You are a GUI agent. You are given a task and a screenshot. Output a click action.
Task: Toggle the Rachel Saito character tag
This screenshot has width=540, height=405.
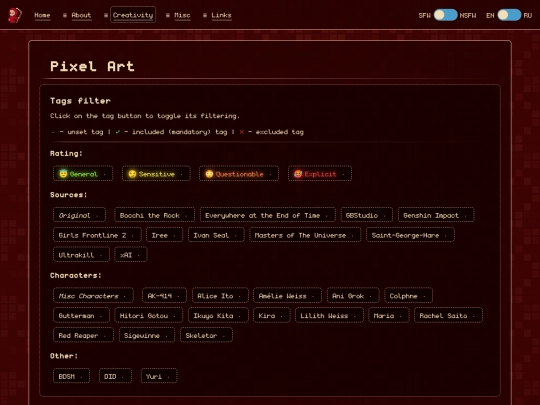click(x=448, y=315)
